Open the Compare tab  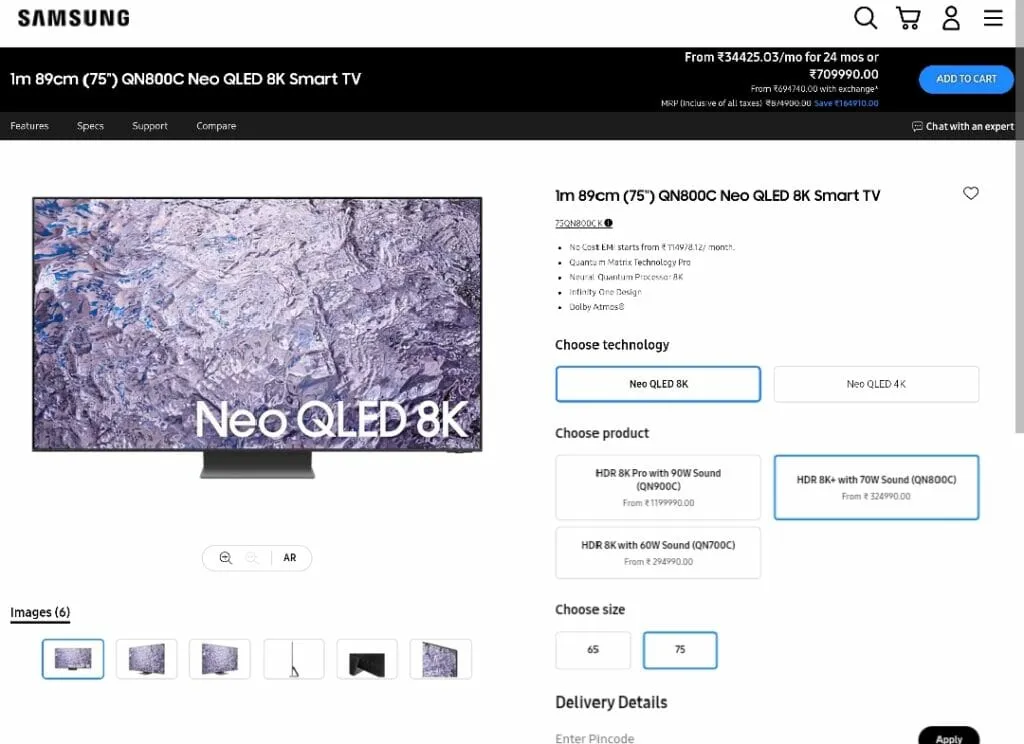pyautogui.click(x=216, y=126)
